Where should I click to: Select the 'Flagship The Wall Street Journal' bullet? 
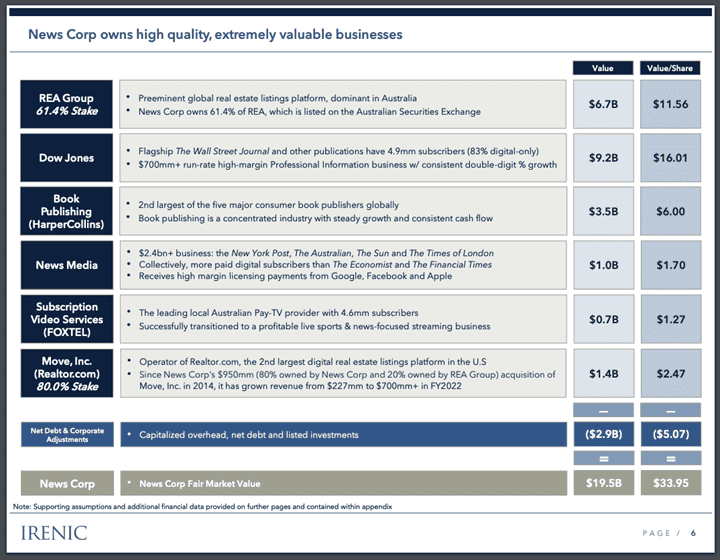(x=338, y=151)
